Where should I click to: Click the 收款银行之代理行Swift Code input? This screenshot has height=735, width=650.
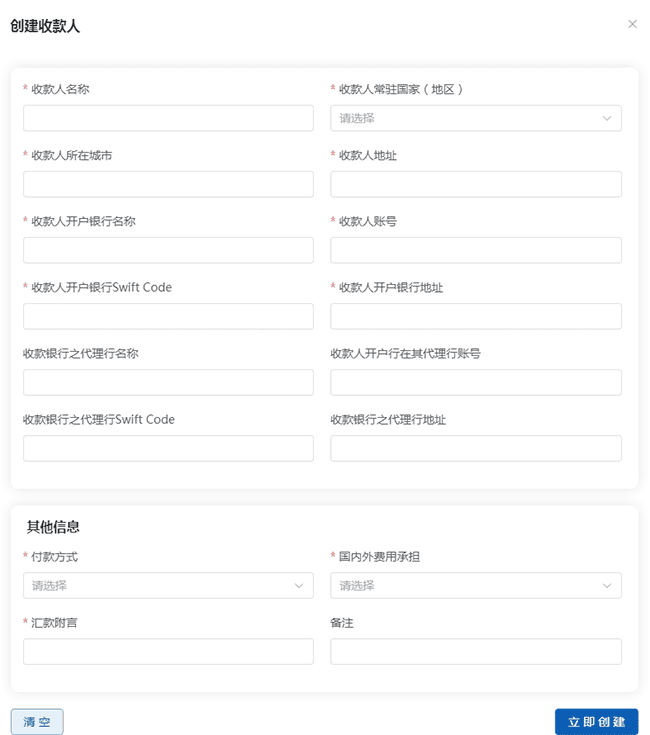click(x=168, y=448)
